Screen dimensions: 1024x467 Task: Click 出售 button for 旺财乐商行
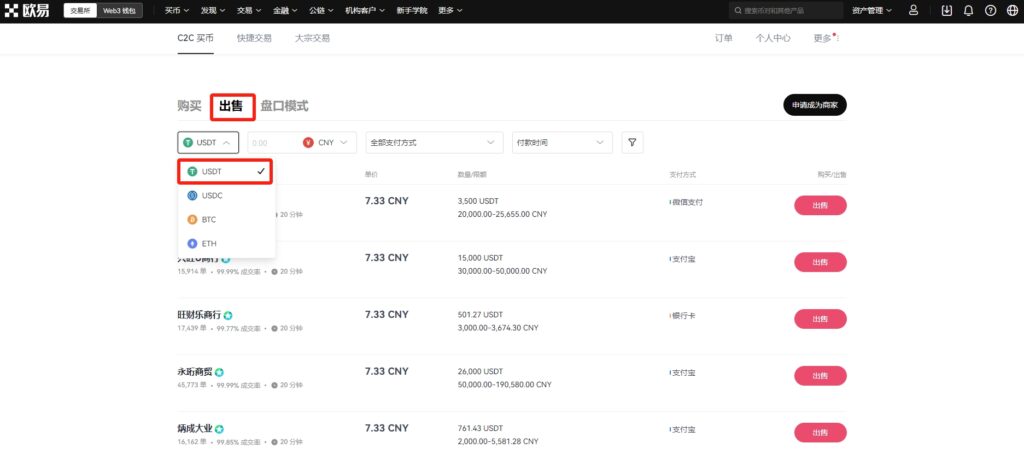(x=820, y=319)
